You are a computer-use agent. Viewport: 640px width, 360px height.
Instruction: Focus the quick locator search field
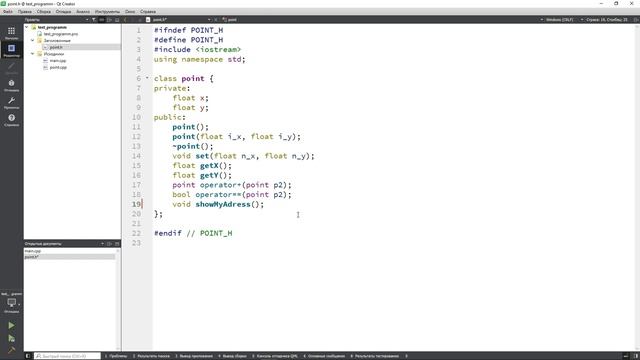(67, 356)
